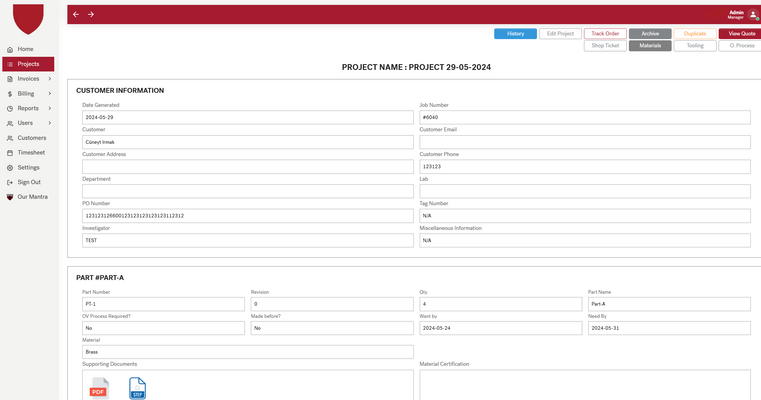
Task: Expand the Billing submenu chevron
Action: [x=50, y=94]
